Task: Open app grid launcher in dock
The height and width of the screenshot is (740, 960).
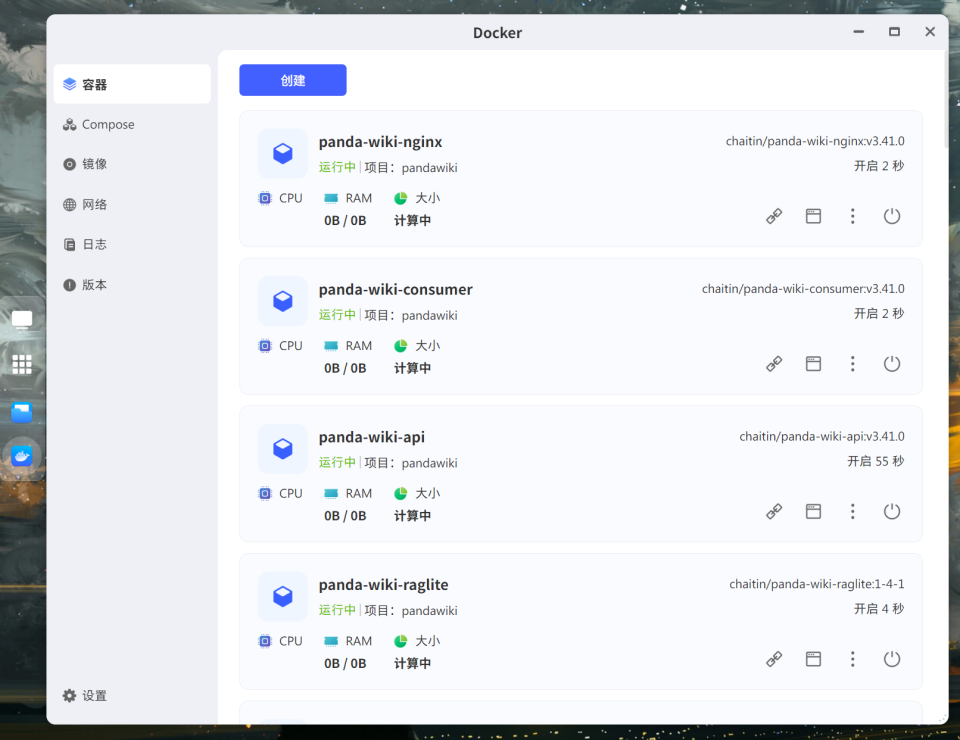Action: coord(22,364)
